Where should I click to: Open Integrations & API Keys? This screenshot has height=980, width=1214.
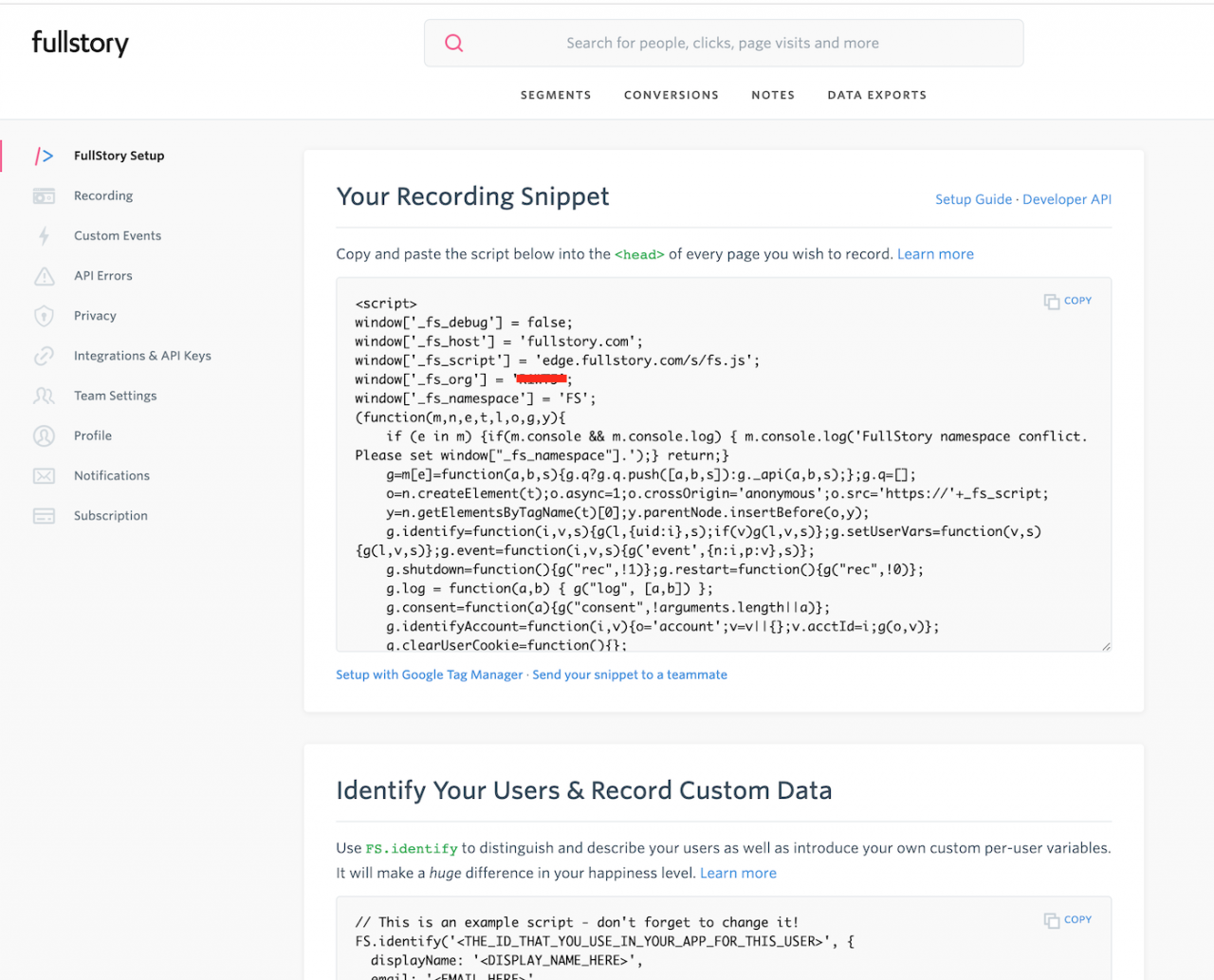(142, 355)
